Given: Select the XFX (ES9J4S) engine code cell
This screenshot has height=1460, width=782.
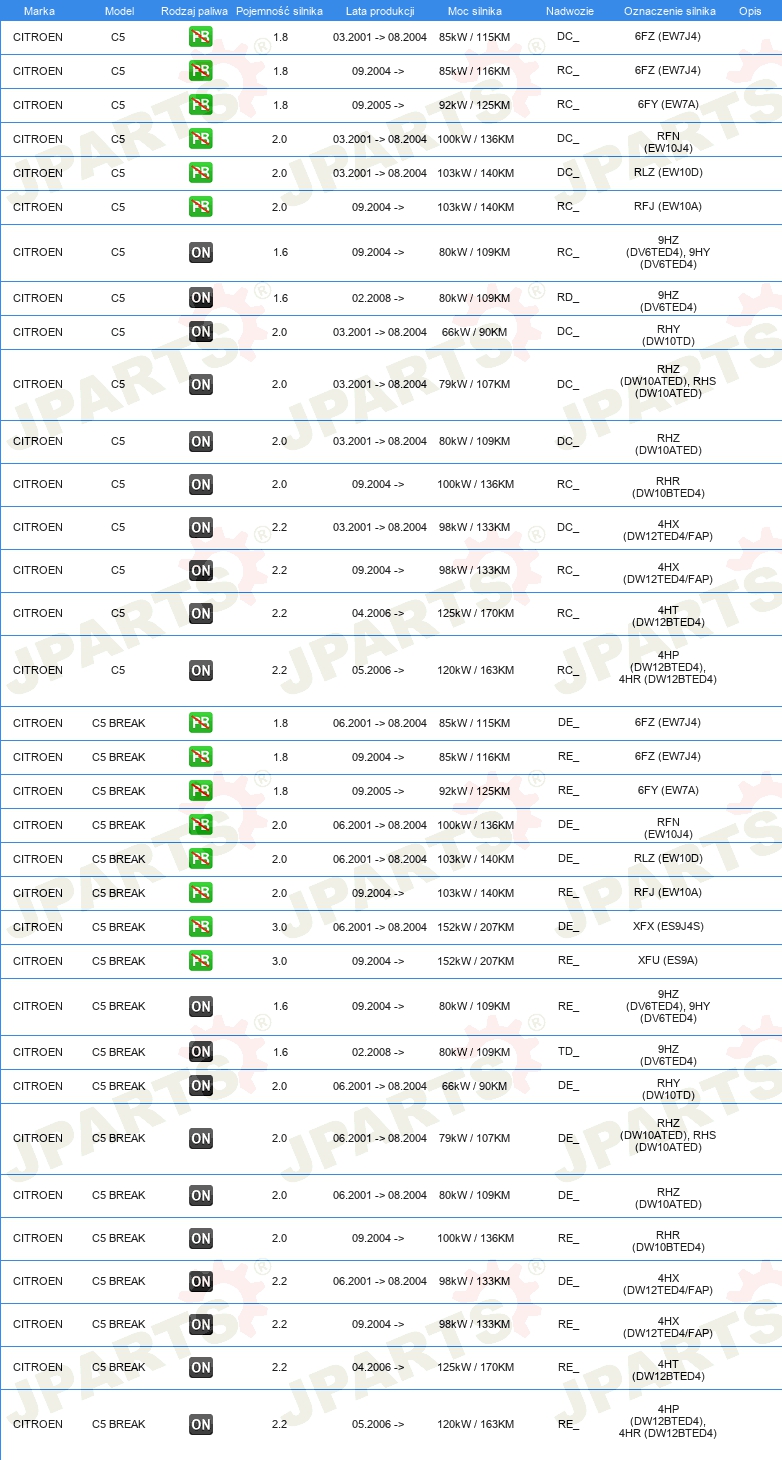Looking at the screenshot, I should point(668,927).
